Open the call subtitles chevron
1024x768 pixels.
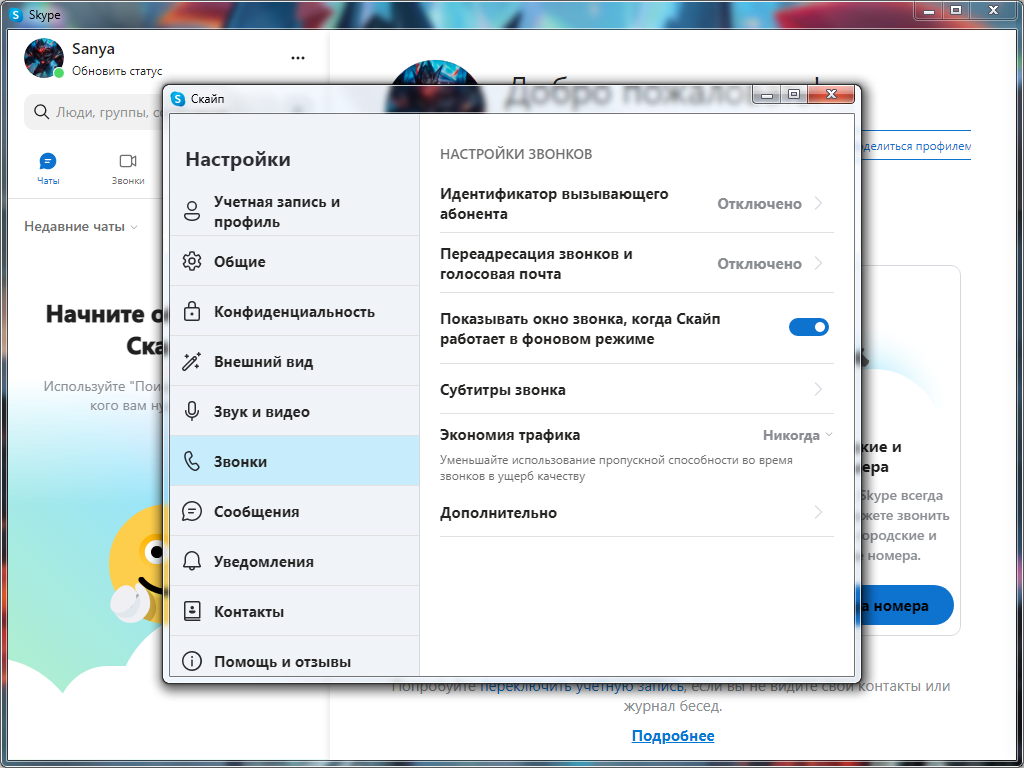(x=819, y=390)
